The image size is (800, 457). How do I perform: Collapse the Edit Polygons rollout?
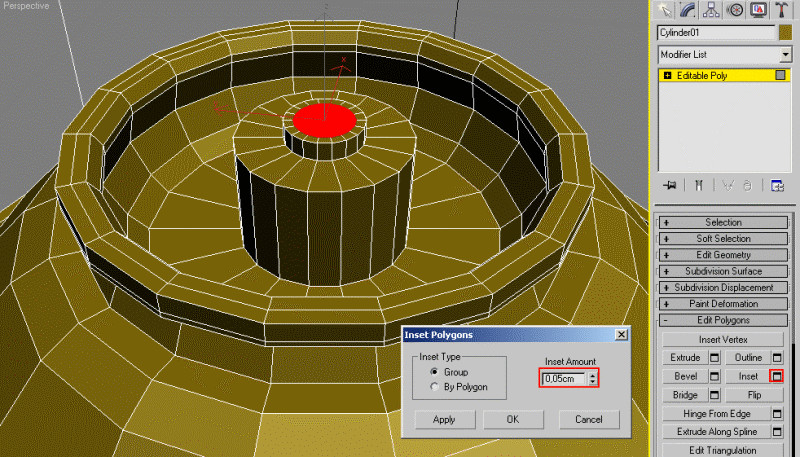[723, 320]
